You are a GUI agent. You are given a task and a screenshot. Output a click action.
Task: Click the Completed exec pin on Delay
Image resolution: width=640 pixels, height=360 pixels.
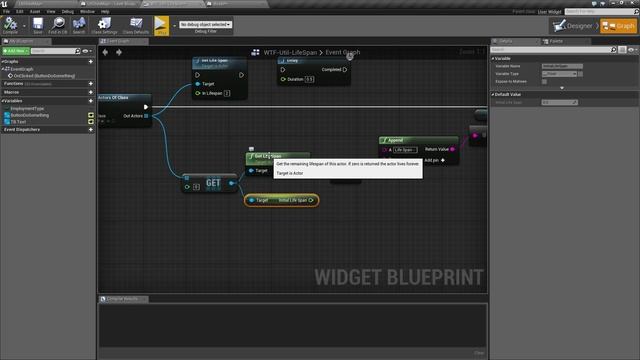[x=345, y=70]
